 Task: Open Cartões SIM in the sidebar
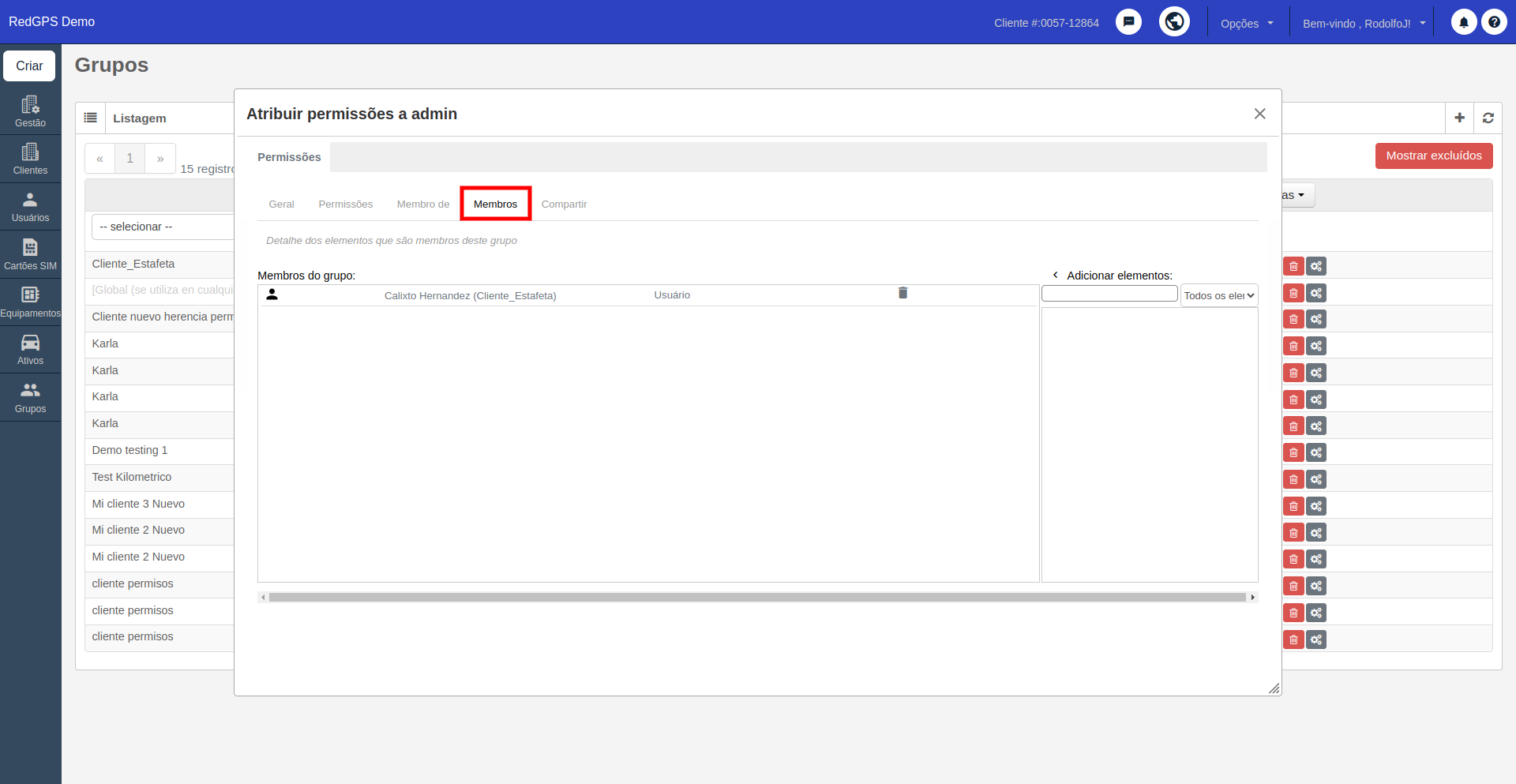(30, 254)
